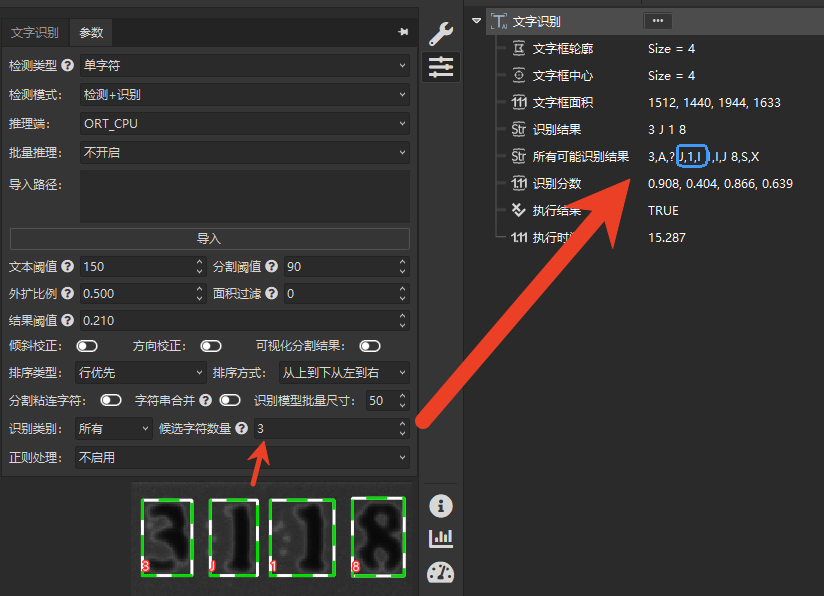Select the score values 0.908, 0.404, 0.866, 0.639
The width and height of the screenshot is (824, 596).
(x=720, y=183)
